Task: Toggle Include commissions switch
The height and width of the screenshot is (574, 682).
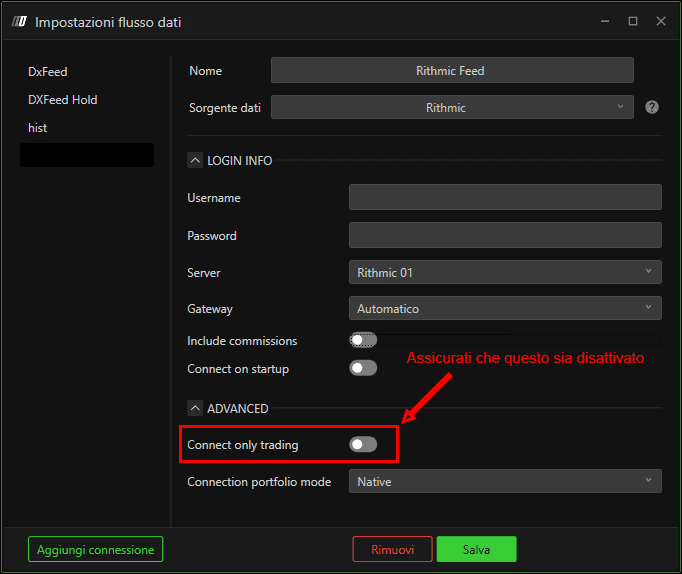Action: coord(363,340)
